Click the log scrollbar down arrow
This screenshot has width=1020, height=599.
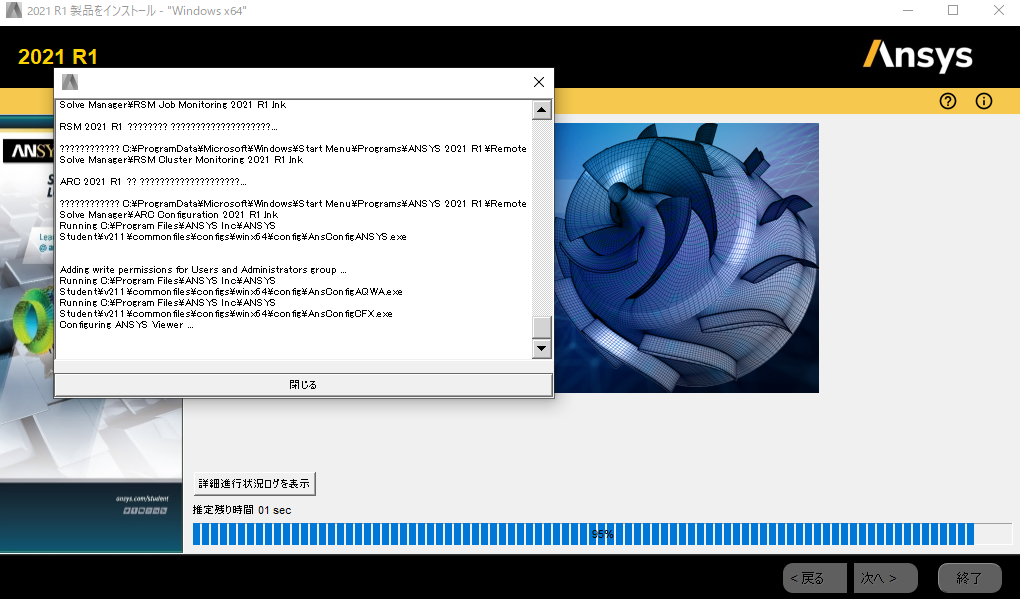click(542, 349)
